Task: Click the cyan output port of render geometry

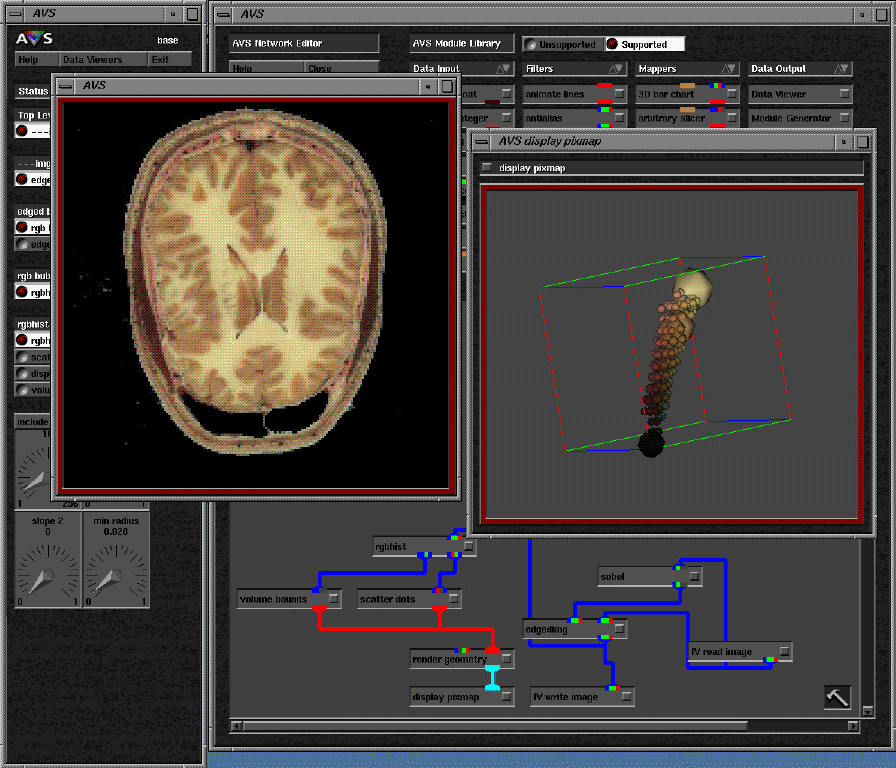Action: (x=492, y=669)
